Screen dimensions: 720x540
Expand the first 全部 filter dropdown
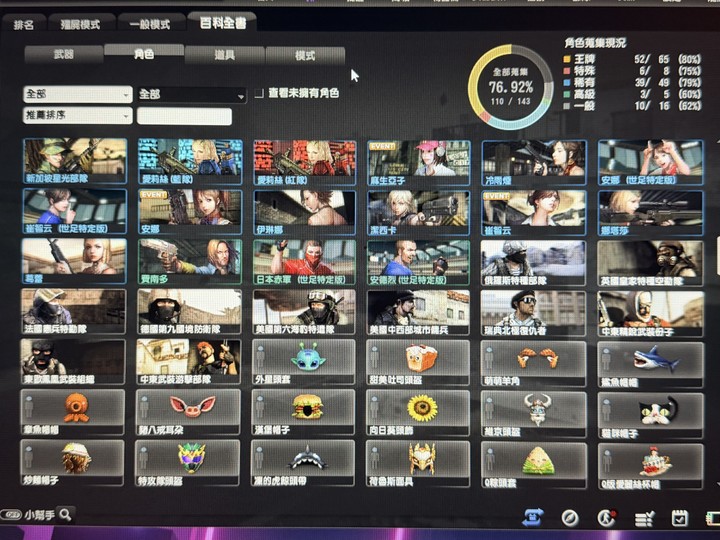click(78, 95)
